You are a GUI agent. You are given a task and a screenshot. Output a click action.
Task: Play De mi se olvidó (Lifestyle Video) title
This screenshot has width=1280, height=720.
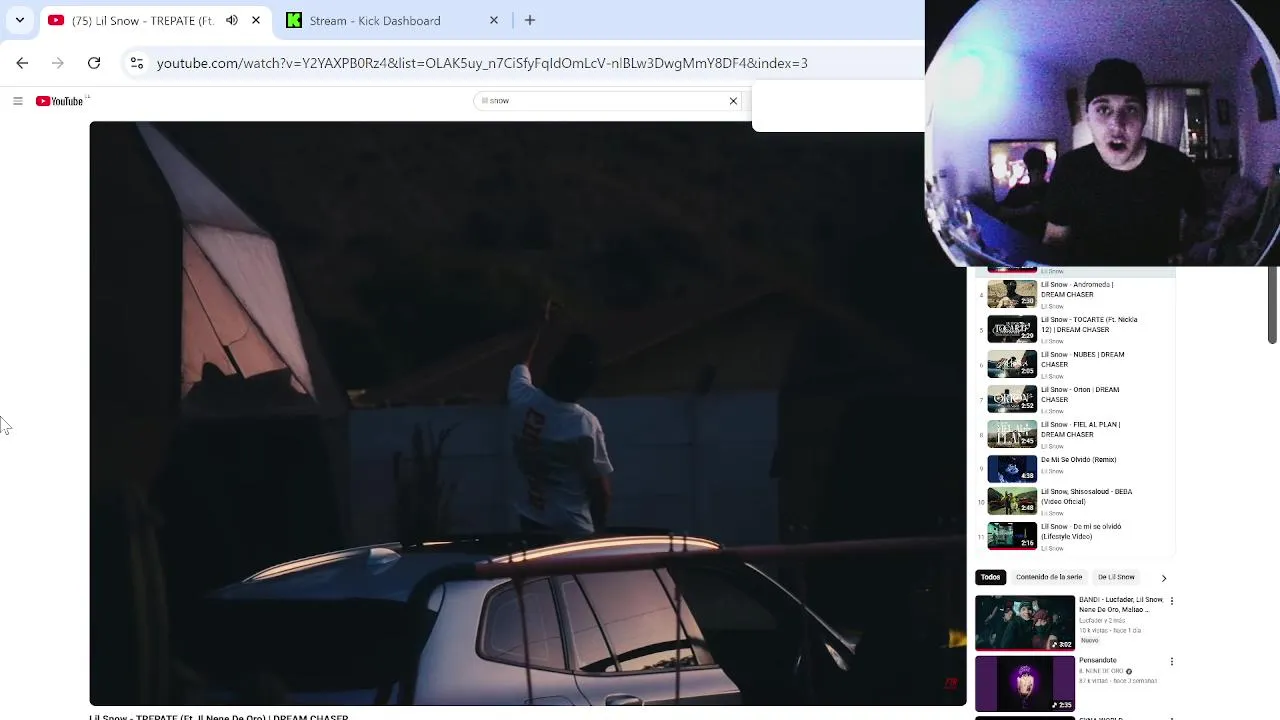[1081, 531]
